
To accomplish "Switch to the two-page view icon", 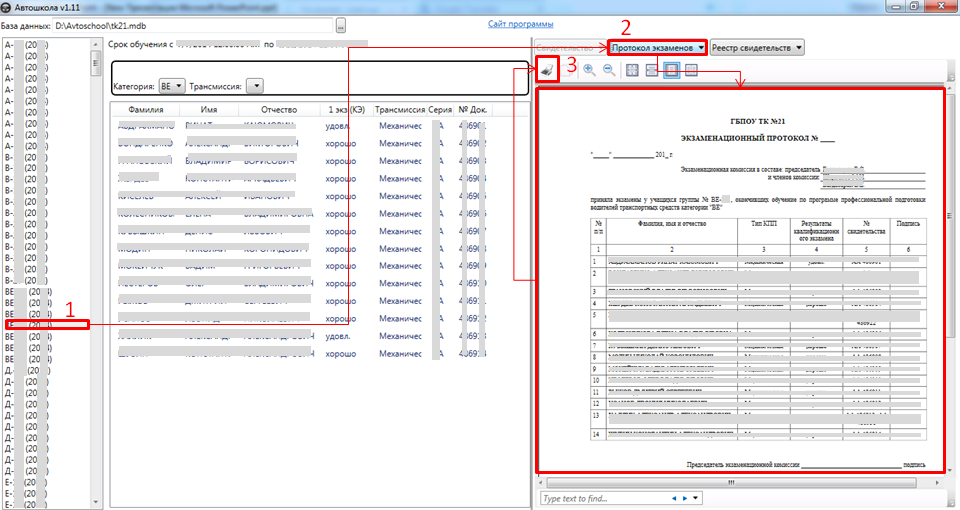I will [x=692, y=70].
